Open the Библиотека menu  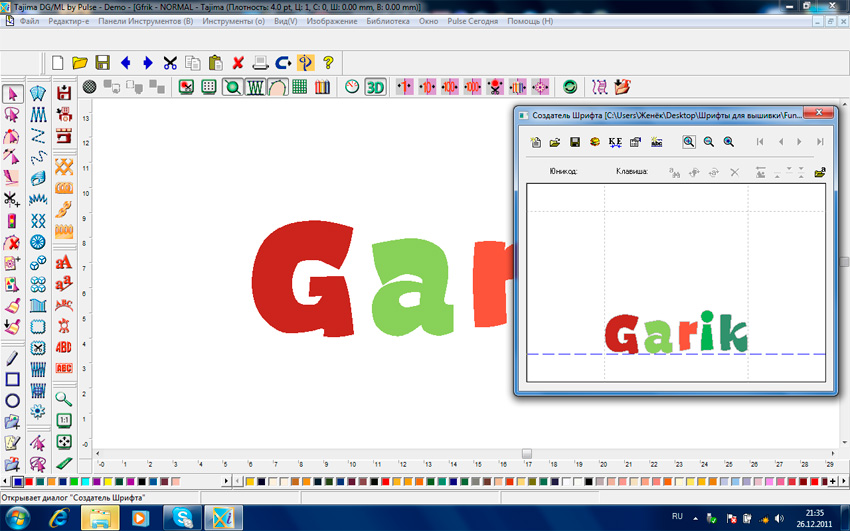pos(388,21)
